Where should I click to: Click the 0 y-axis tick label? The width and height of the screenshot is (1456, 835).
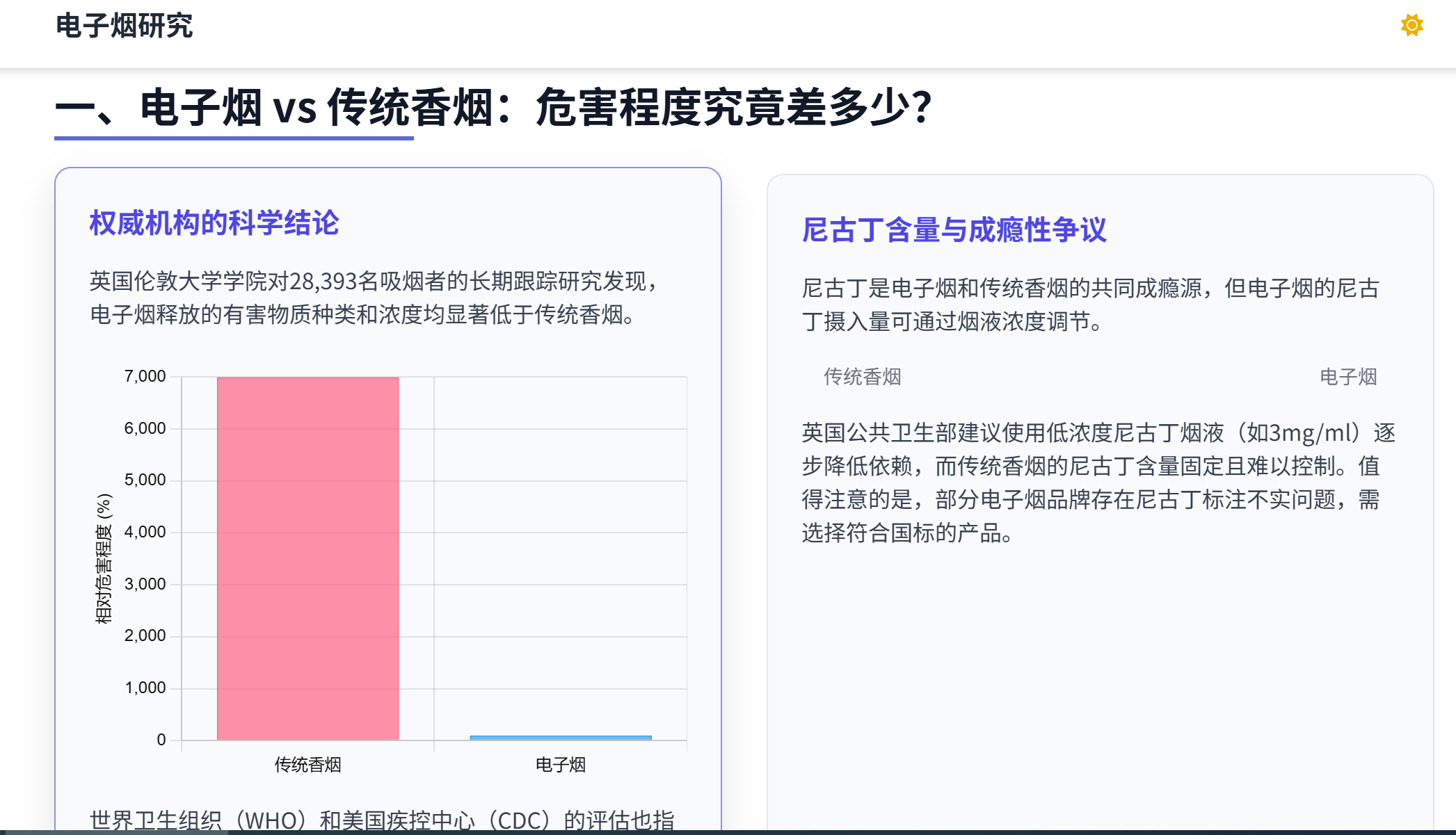161,740
